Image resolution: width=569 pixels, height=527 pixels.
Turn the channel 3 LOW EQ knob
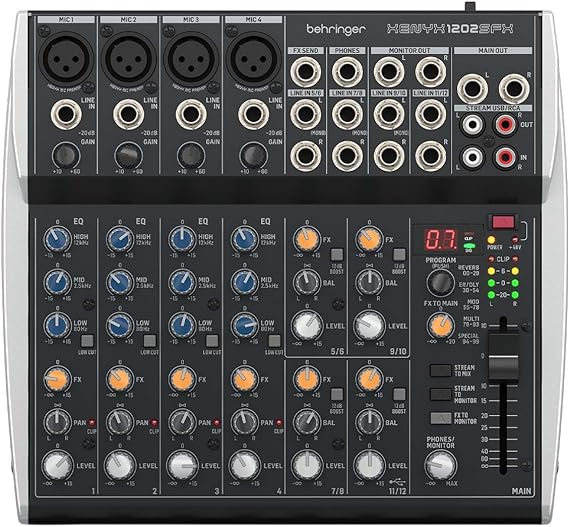(182, 326)
